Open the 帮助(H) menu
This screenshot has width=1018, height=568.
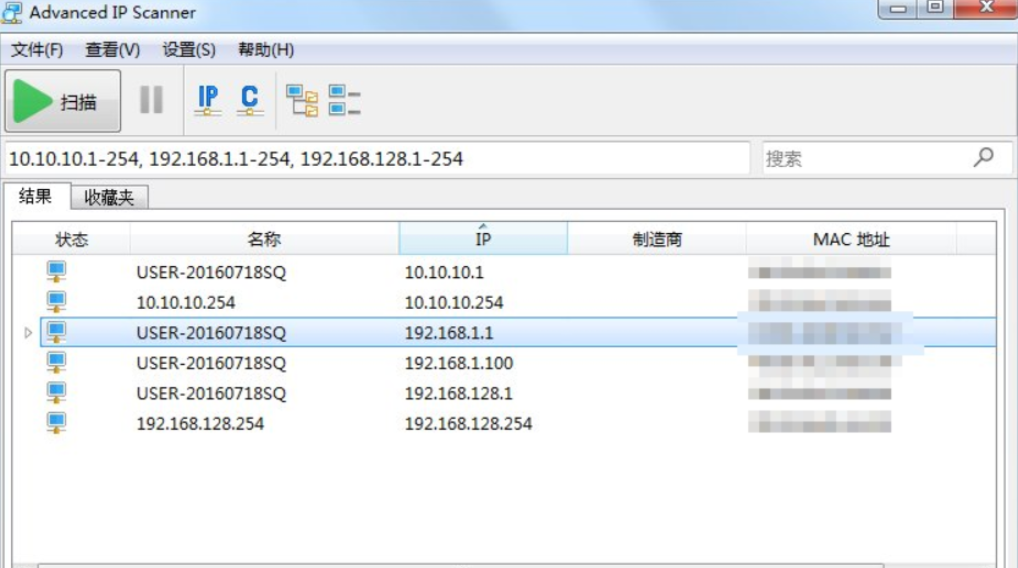pyautogui.click(x=266, y=50)
